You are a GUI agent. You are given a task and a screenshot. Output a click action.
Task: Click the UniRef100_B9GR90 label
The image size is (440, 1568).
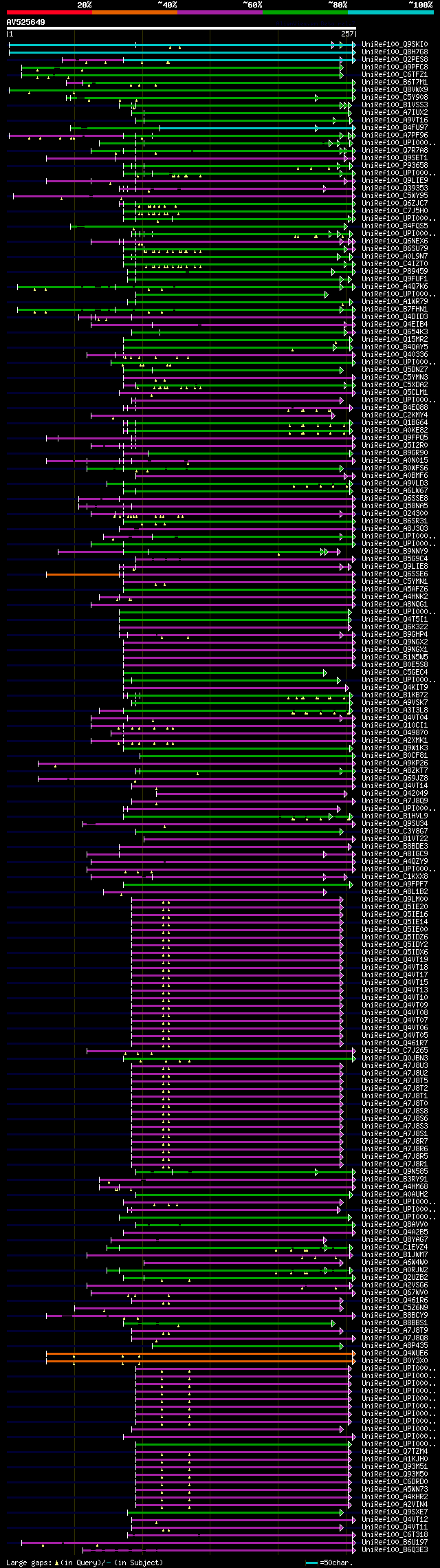coord(395,453)
